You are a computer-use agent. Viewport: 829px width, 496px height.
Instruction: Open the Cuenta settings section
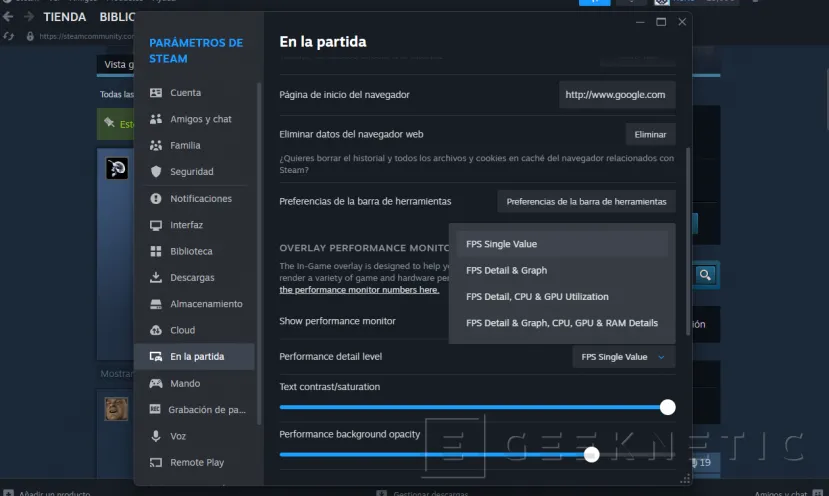[x=195, y=93]
